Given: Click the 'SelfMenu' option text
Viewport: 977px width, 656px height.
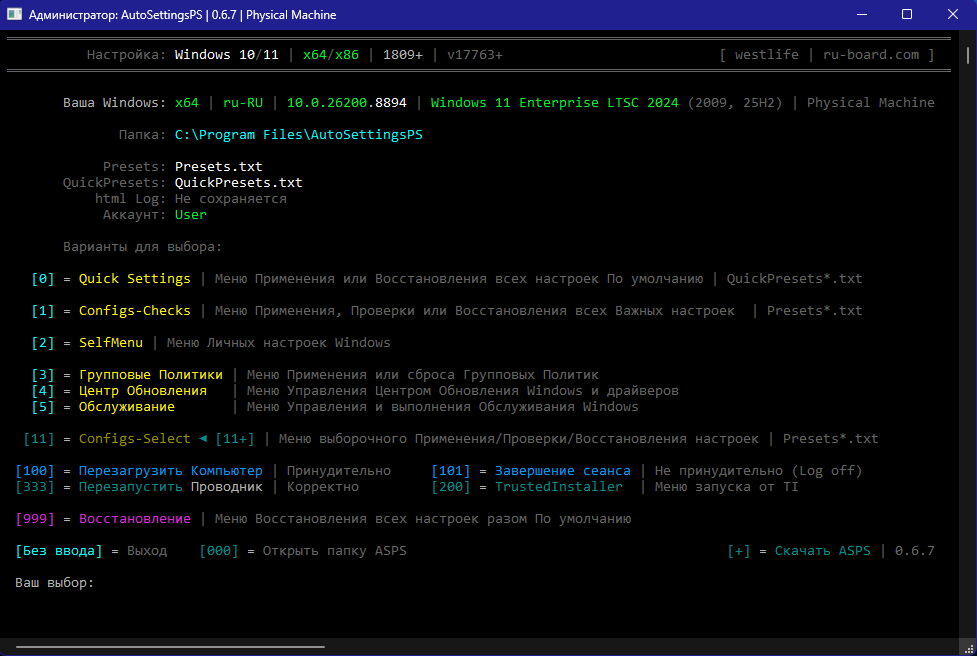Looking at the screenshot, I should tap(111, 343).
